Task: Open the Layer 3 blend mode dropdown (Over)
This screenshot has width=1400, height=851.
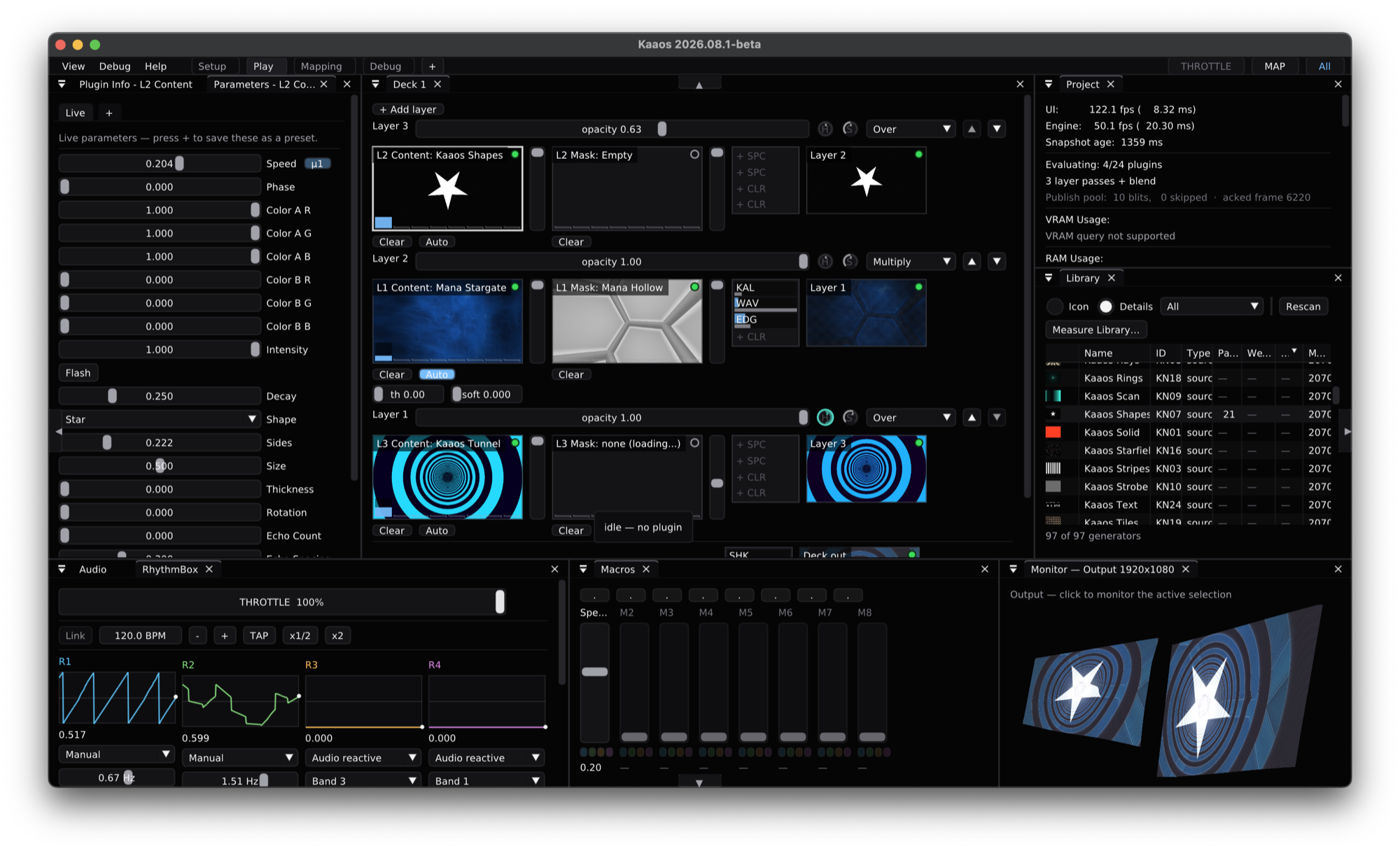Action: pyautogui.click(x=911, y=129)
